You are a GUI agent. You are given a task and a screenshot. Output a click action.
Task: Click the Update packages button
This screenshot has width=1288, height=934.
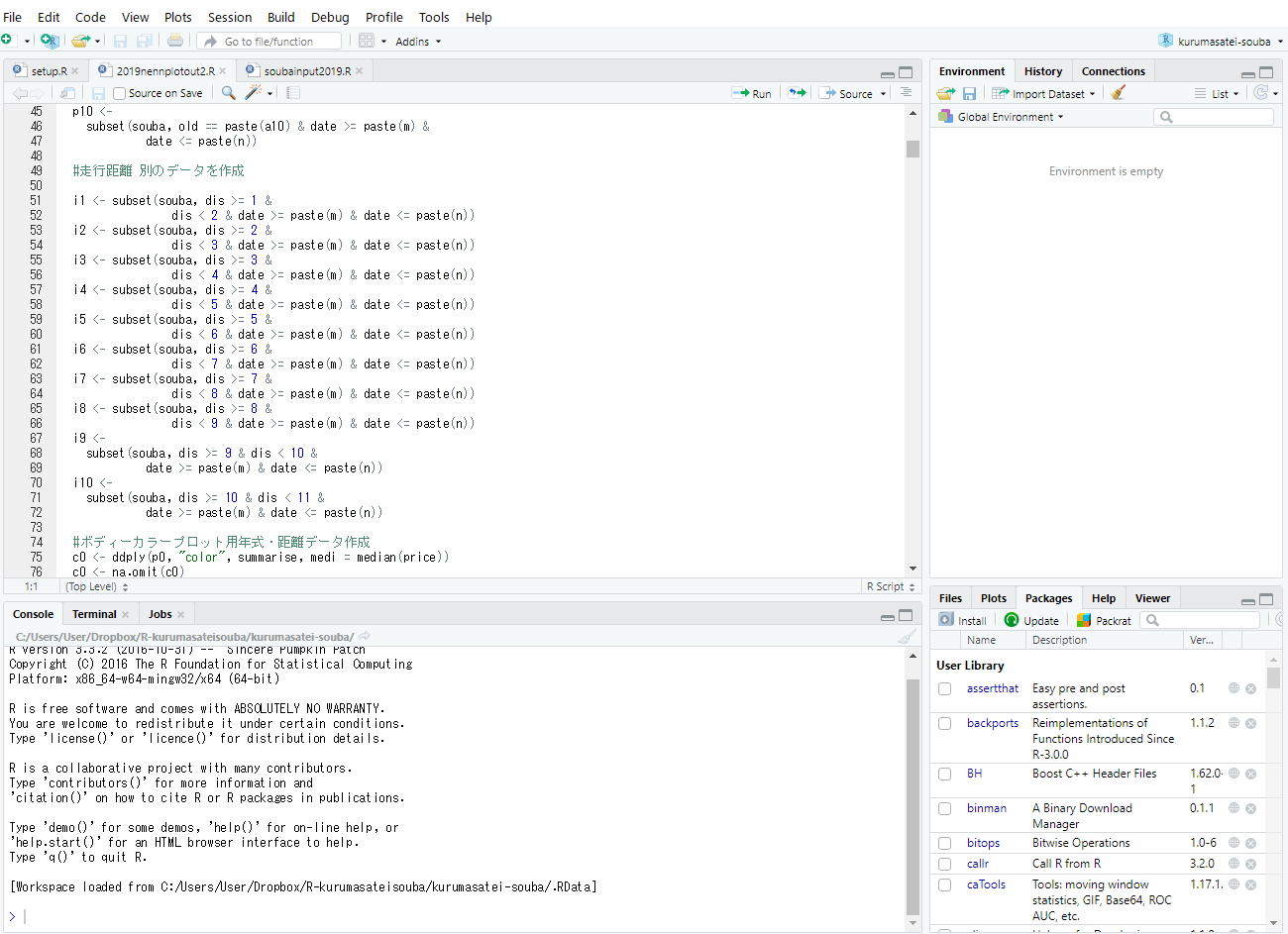pos(1031,620)
